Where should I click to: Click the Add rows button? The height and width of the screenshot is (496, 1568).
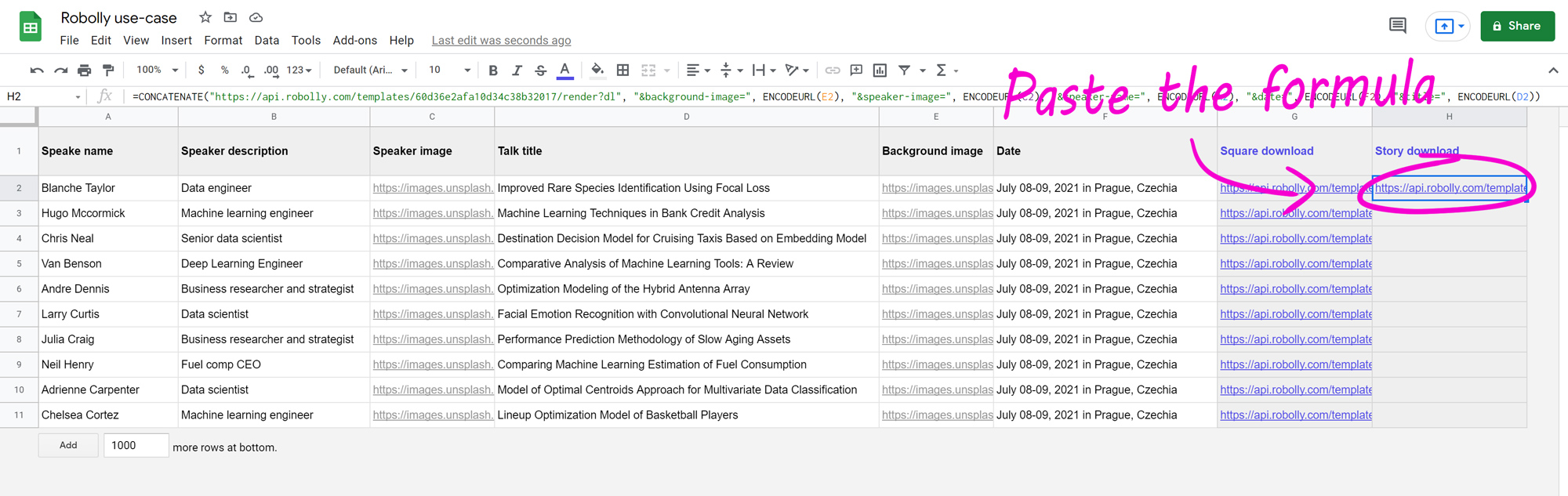tap(68, 445)
